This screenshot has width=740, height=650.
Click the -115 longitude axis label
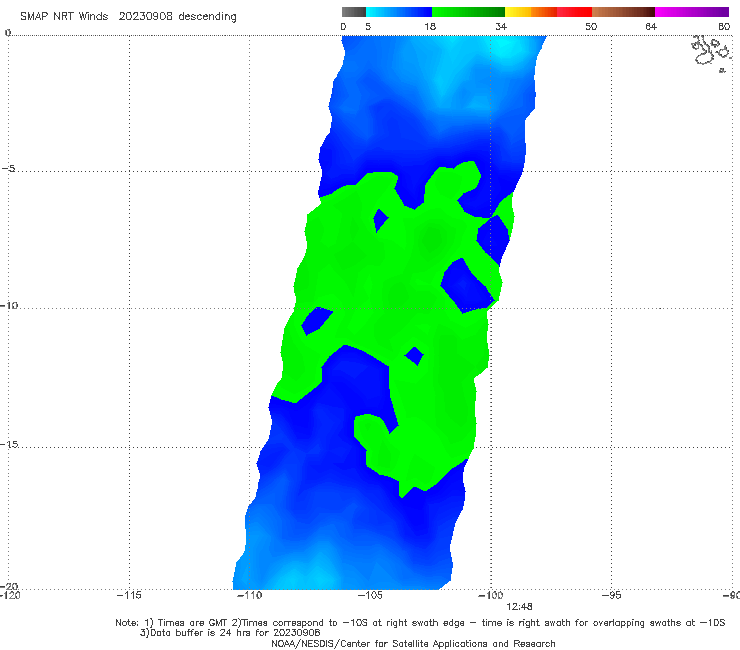129,595
